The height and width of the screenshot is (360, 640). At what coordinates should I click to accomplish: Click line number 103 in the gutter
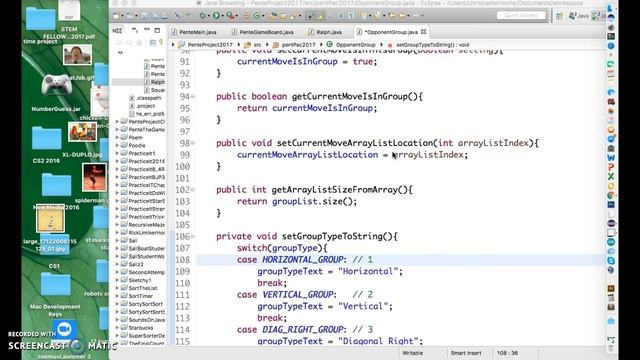pos(182,202)
